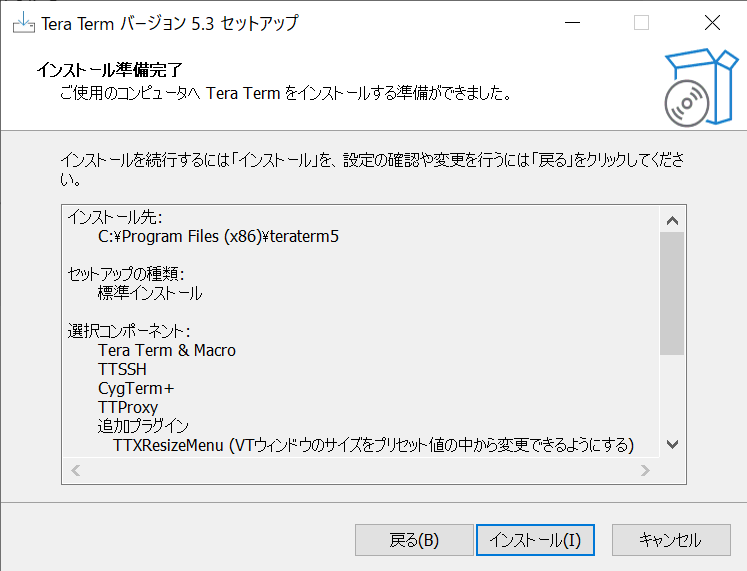Click the TTSSH component line
Viewport: 747px width, 571px height.
tap(122, 370)
